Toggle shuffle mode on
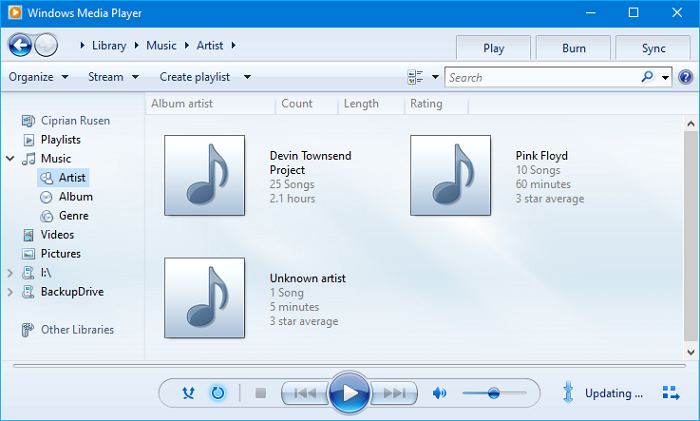Viewport: 700px width, 421px height. click(x=188, y=393)
